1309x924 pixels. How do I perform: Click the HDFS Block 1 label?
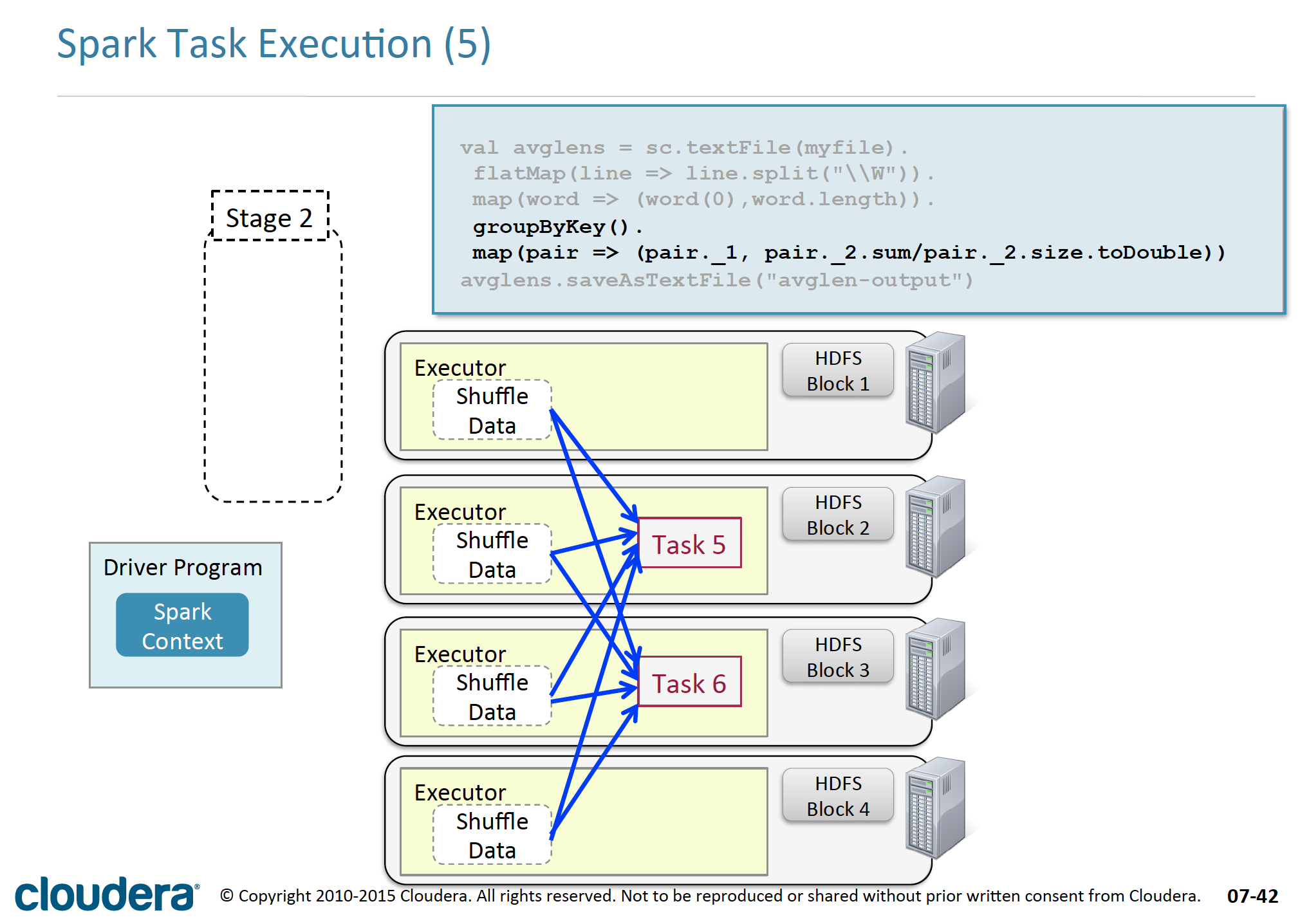[x=838, y=371]
